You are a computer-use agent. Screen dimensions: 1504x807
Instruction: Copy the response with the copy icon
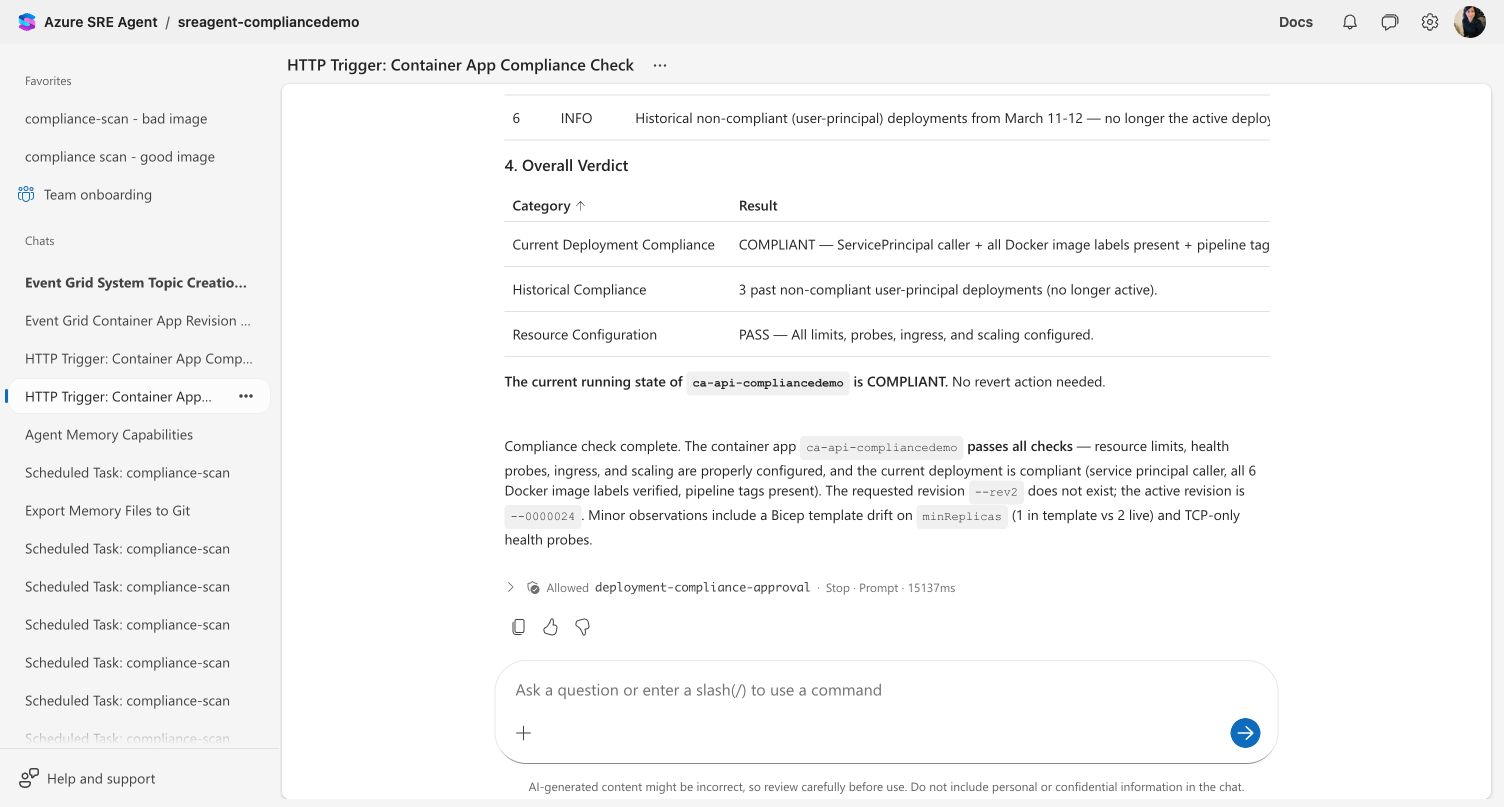(x=518, y=627)
